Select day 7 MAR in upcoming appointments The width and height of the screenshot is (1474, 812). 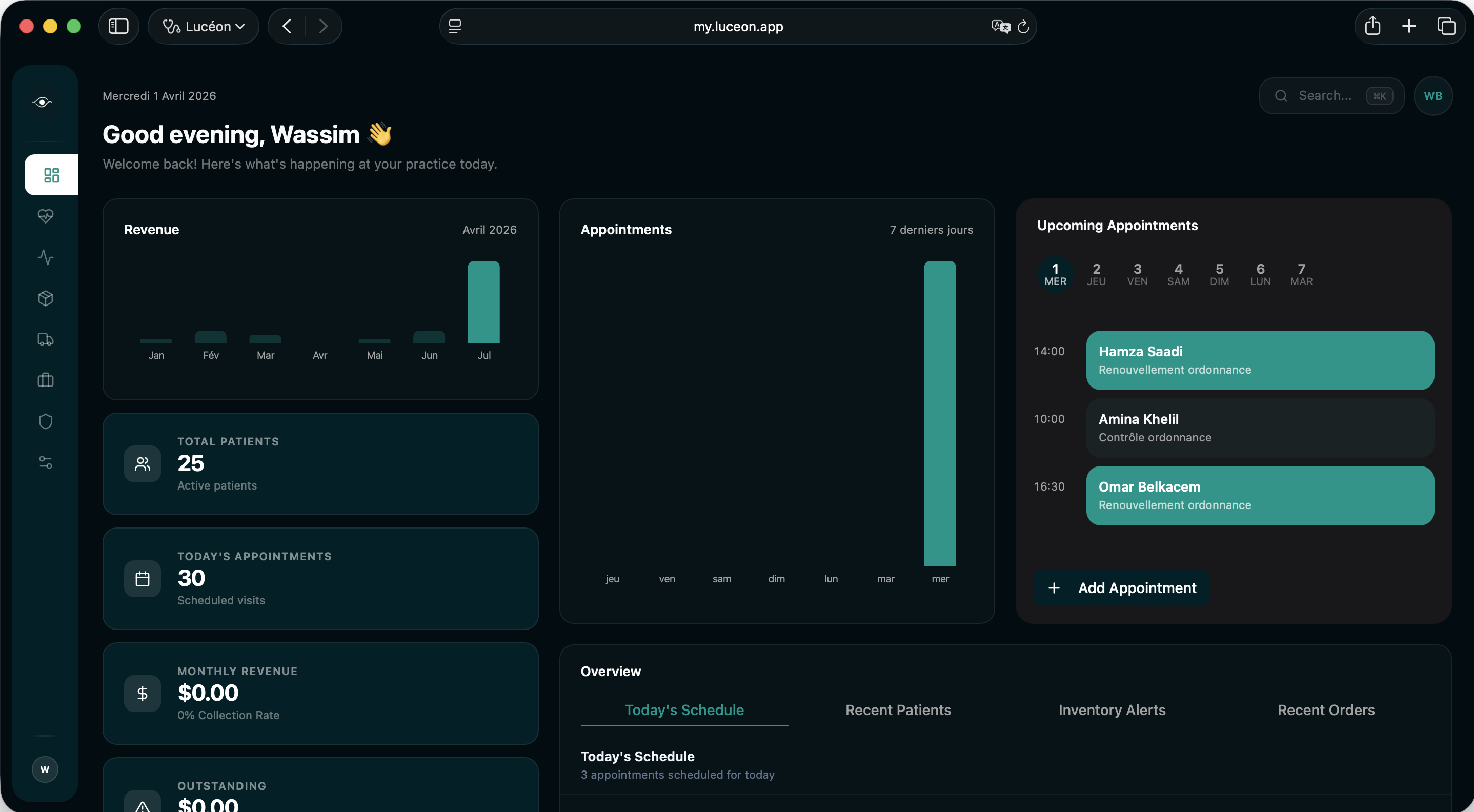pyautogui.click(x=1301, y=275)
